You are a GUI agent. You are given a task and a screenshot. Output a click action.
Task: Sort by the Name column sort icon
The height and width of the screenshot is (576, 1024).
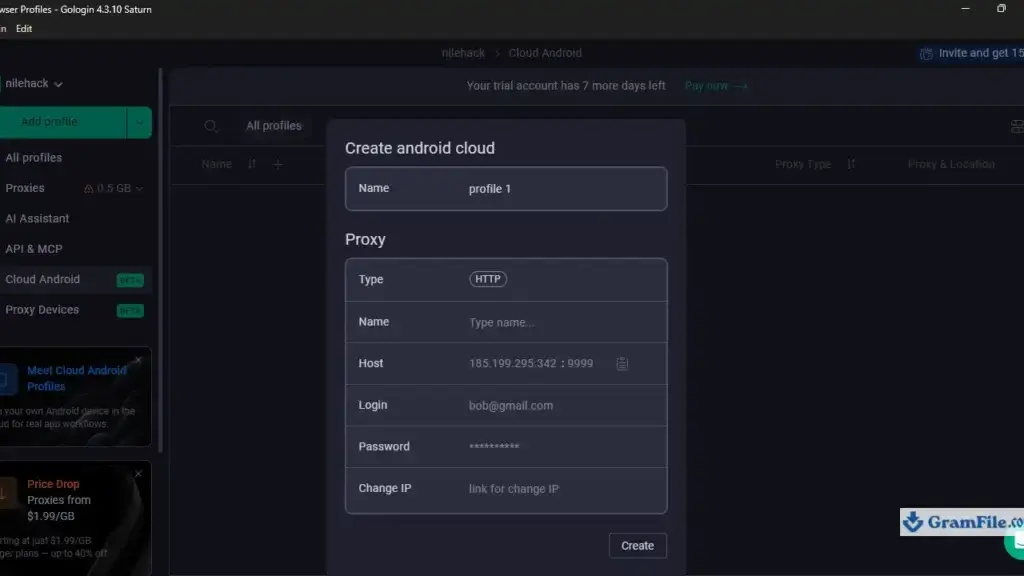(251, 164)
